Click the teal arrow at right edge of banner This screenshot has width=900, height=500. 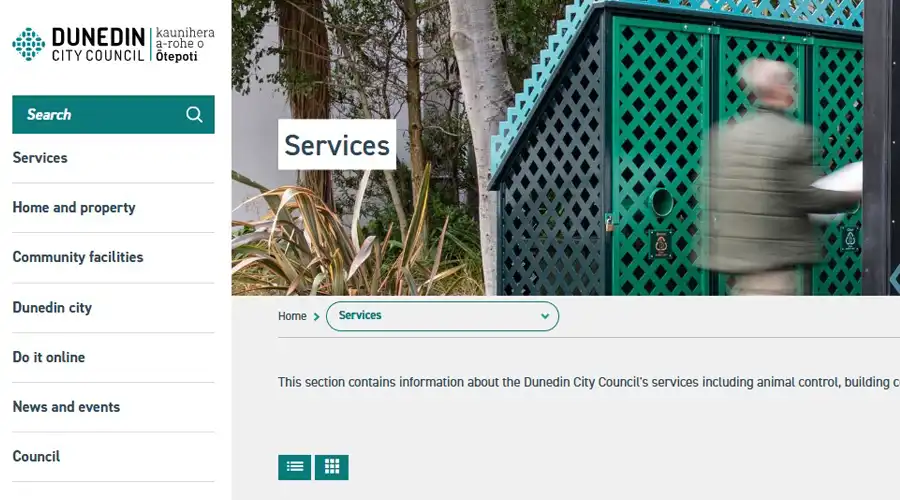[895, 278]
